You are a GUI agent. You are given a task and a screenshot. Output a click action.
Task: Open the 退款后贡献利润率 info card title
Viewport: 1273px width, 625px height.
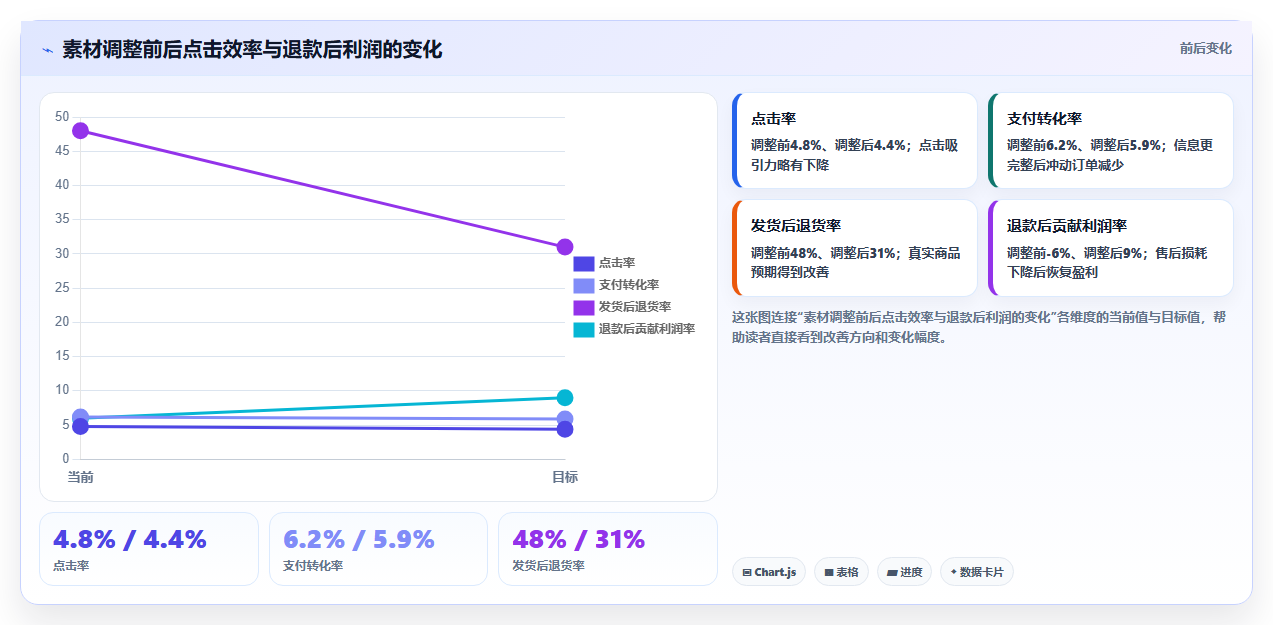tap(1067, 226)
